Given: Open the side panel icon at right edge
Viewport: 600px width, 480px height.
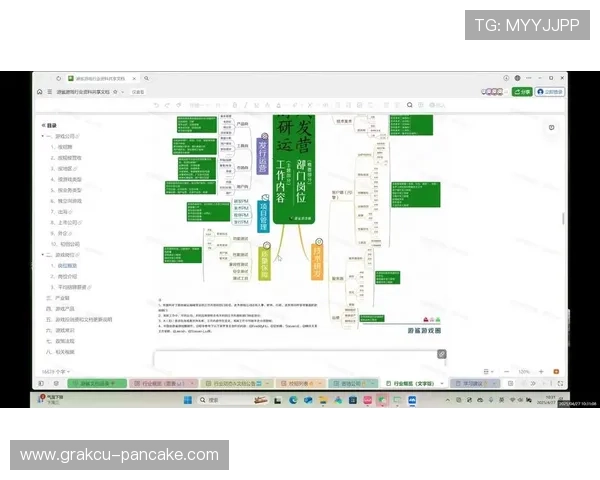Looking at the screenshot, I should tap(552, 127).
